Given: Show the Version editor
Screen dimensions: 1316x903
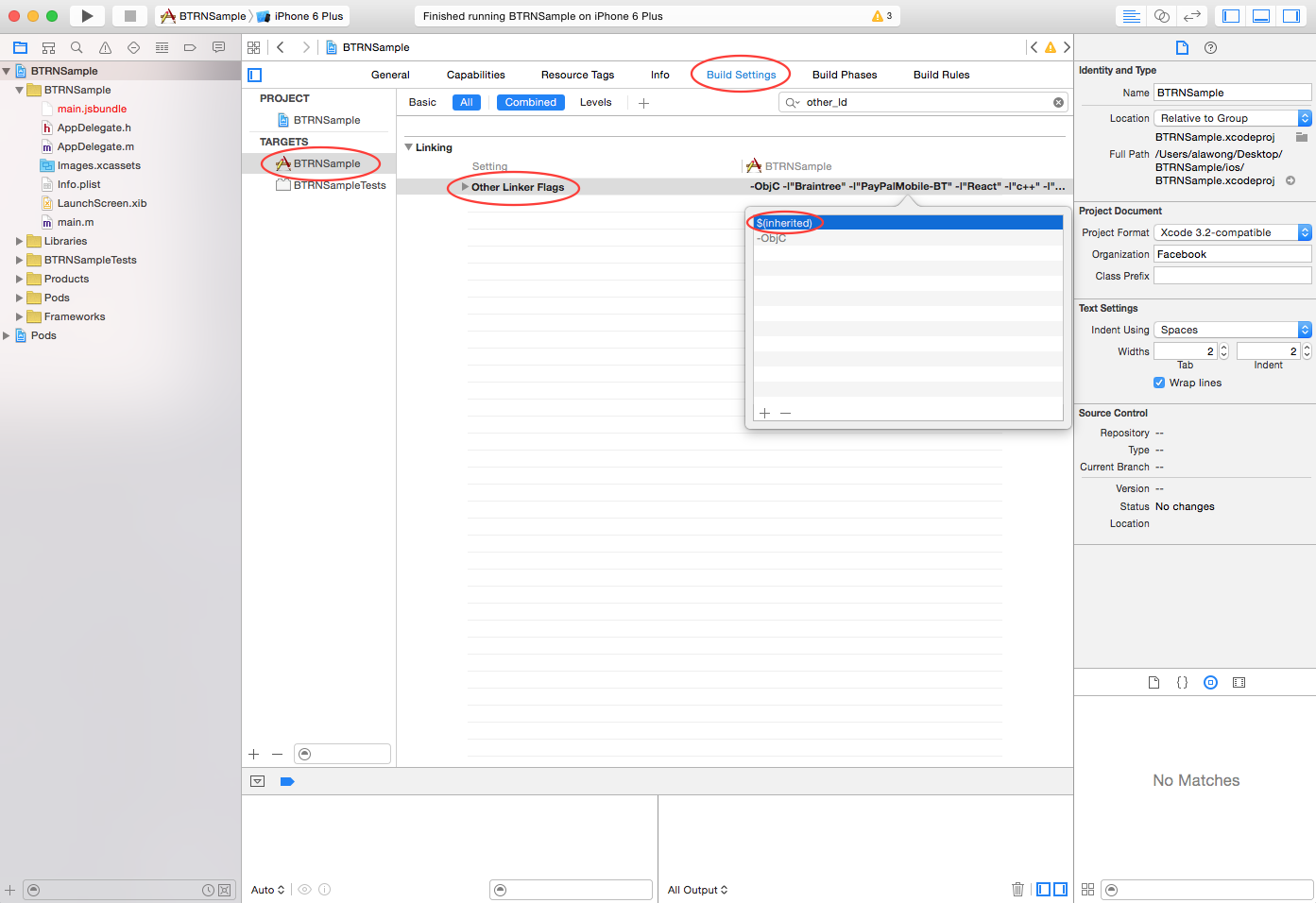Looking at the screenshot, I should [1192, 16].
